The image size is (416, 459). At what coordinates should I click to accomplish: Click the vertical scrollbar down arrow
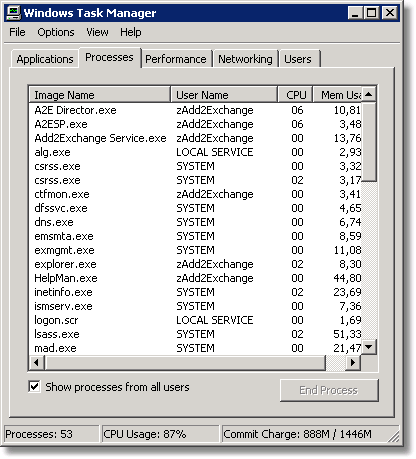click(369, 347)
